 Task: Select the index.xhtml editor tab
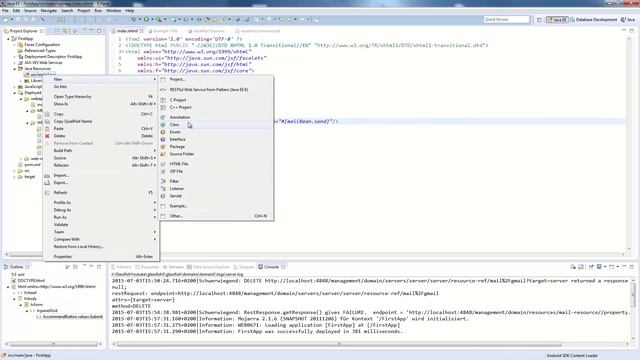pyautogui.click(x=127, y=31)
